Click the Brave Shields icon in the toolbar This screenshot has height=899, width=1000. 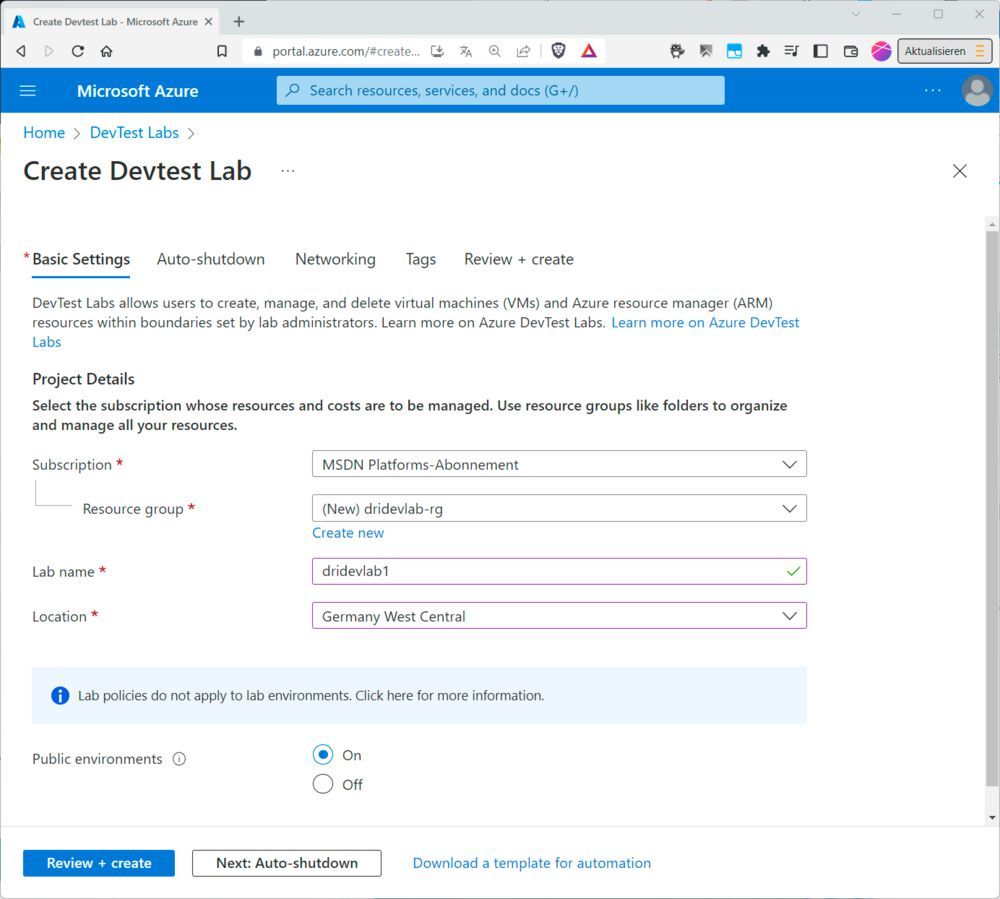coord(559,50)
